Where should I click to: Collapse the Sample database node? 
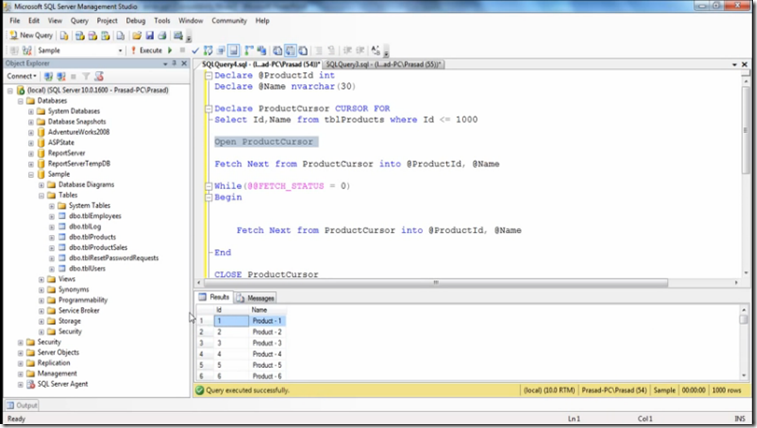tap(31, 174)
